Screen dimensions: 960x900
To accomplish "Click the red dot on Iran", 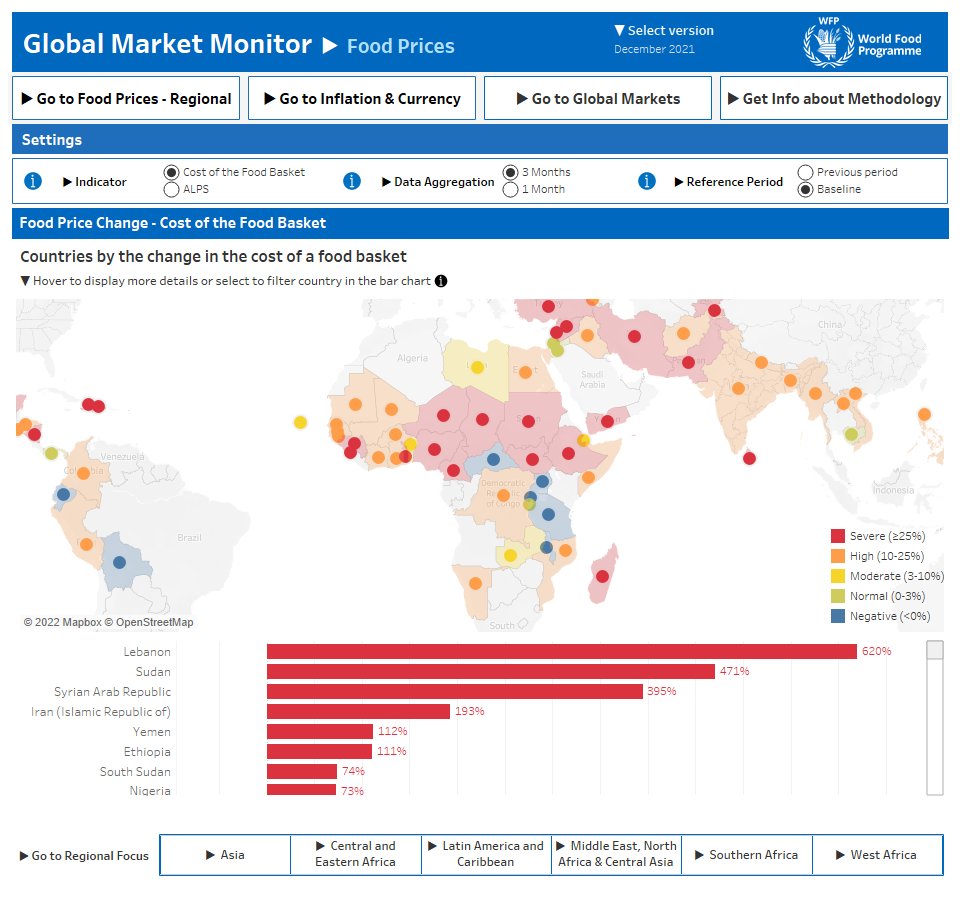I will click(x=634, y=336).
